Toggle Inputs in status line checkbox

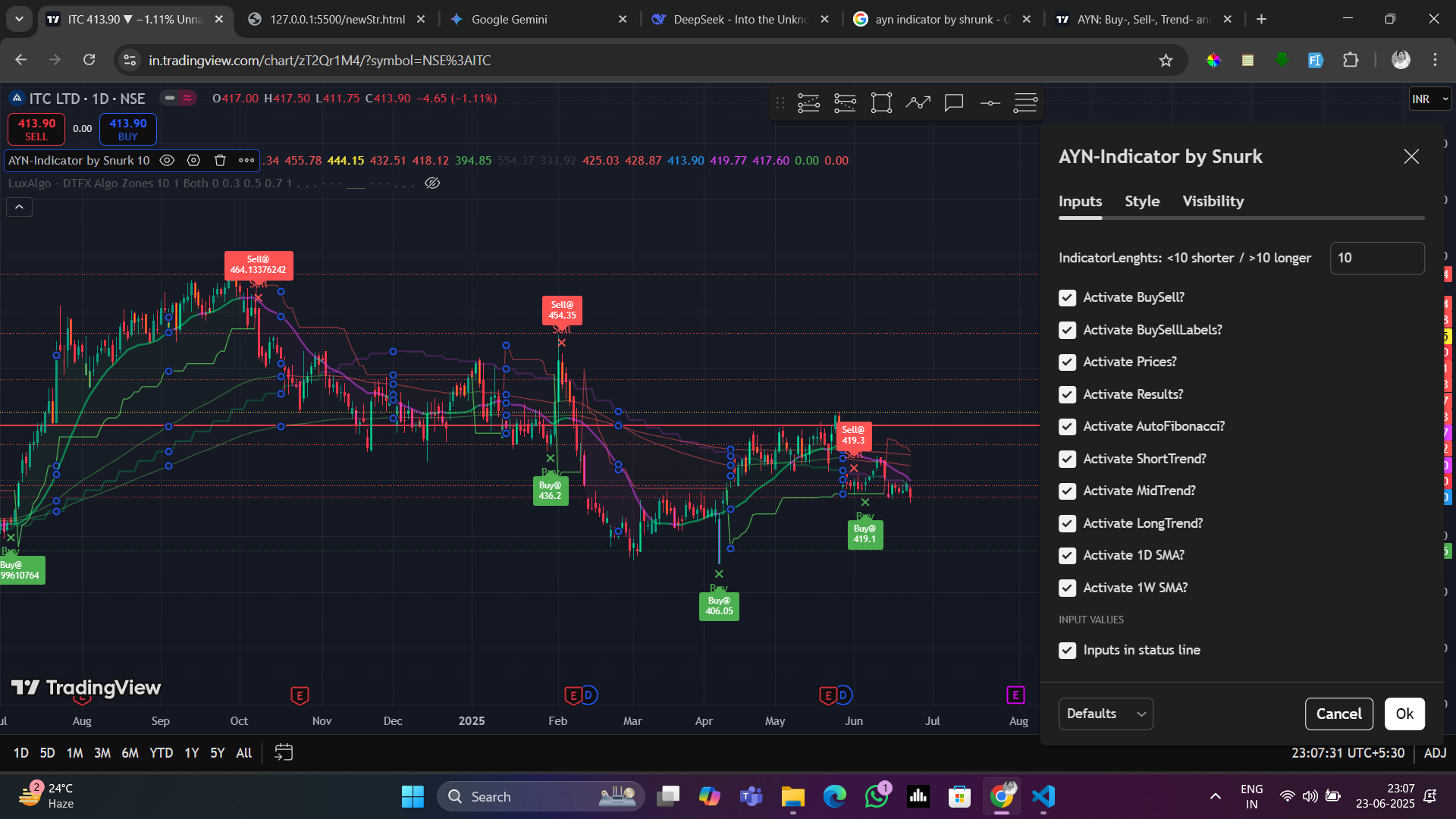(x=1067, y=650)
